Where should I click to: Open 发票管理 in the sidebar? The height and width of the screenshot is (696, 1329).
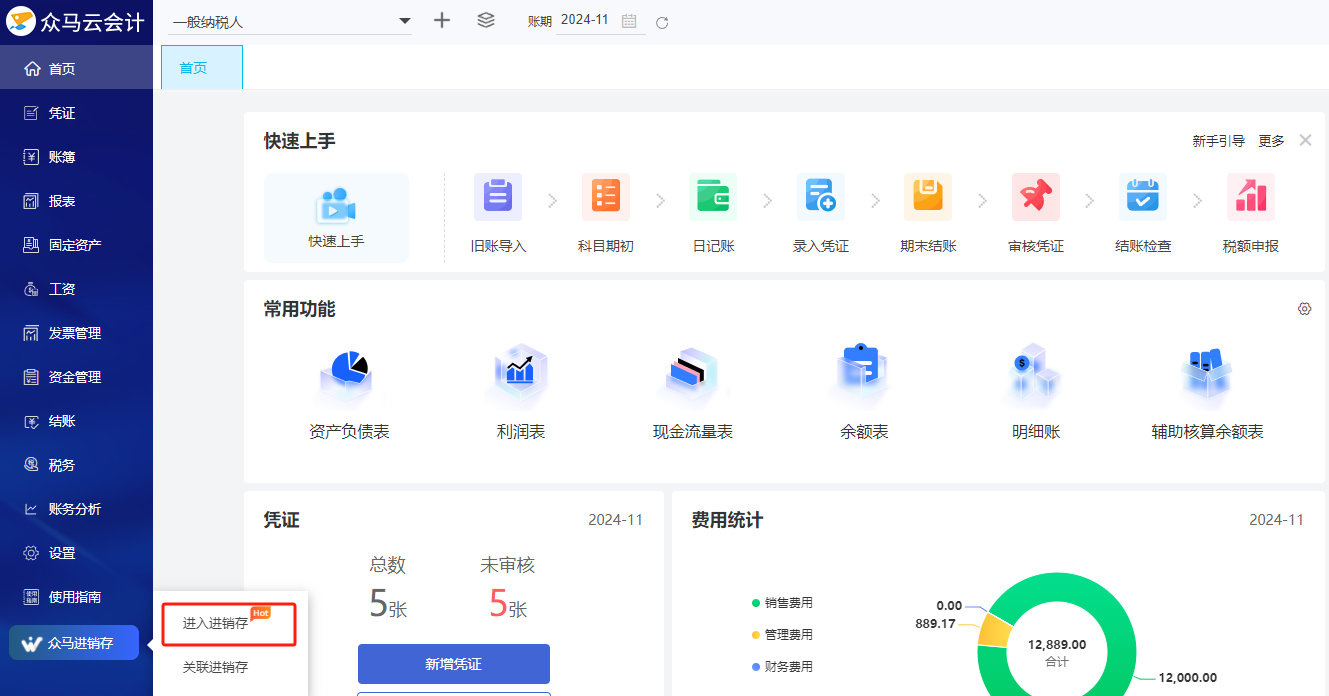click(76, 333)
